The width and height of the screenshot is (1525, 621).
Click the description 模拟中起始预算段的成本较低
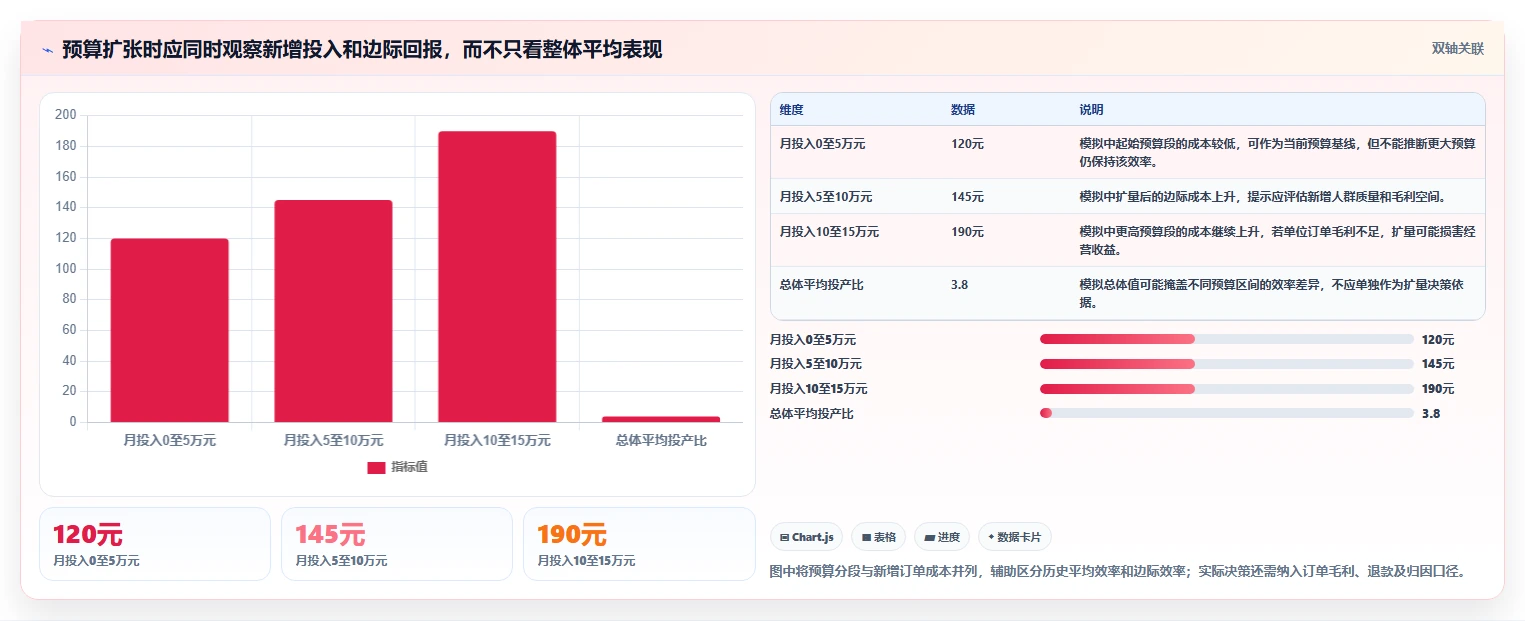pos(1277,152)
